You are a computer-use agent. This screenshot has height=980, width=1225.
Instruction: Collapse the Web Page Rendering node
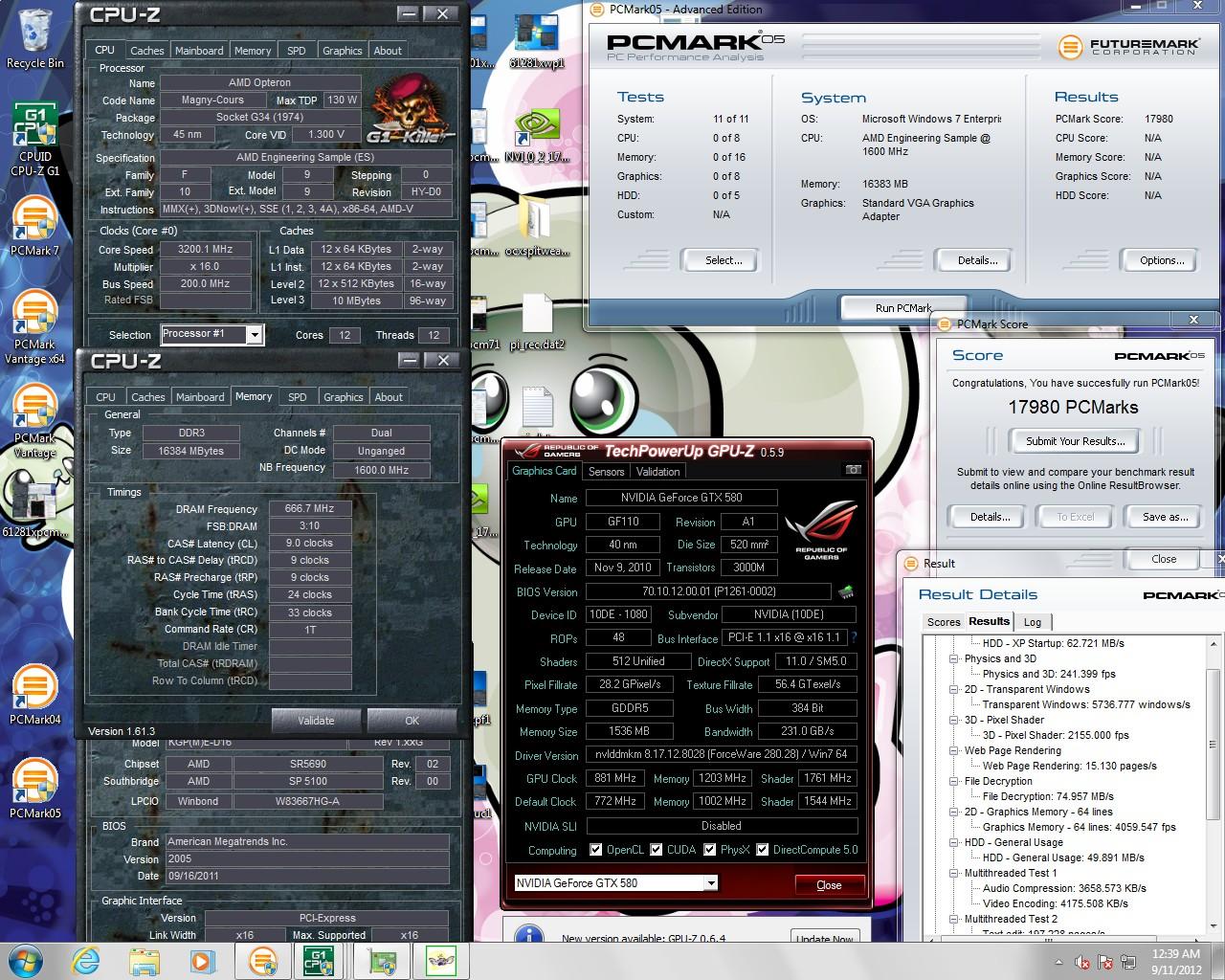[954, 750]
